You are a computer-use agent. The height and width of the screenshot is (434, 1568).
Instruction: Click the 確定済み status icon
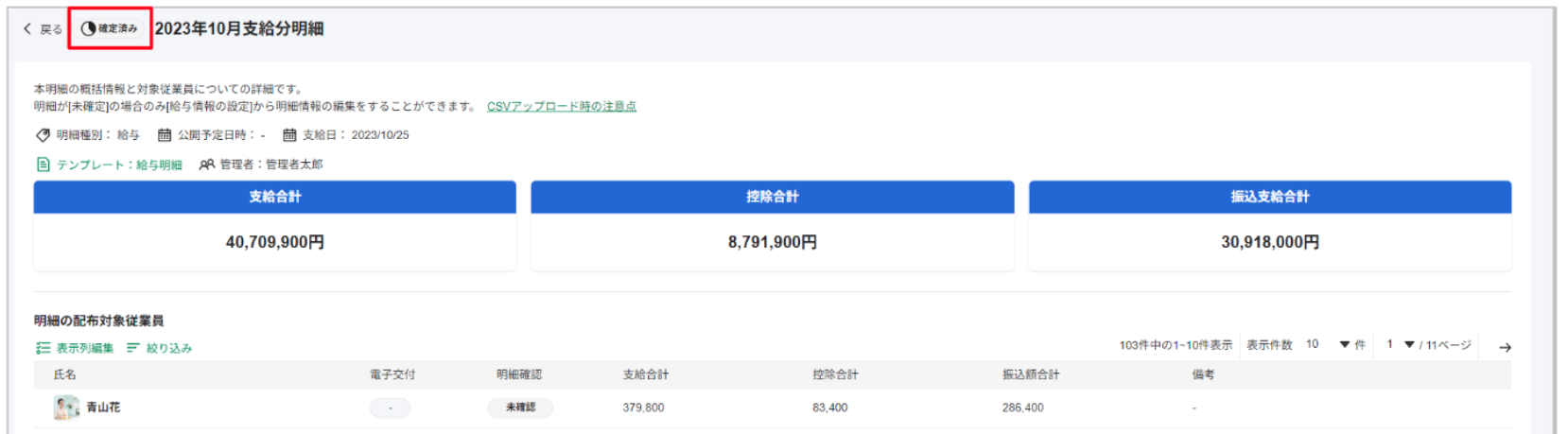tap(88, 28)
